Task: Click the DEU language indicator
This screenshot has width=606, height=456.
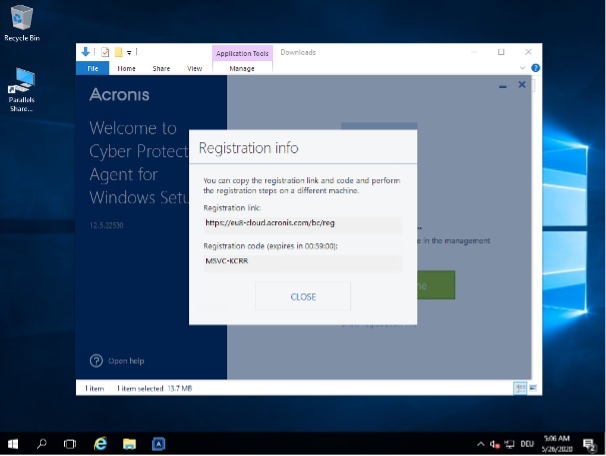Action: click(527, 444)
